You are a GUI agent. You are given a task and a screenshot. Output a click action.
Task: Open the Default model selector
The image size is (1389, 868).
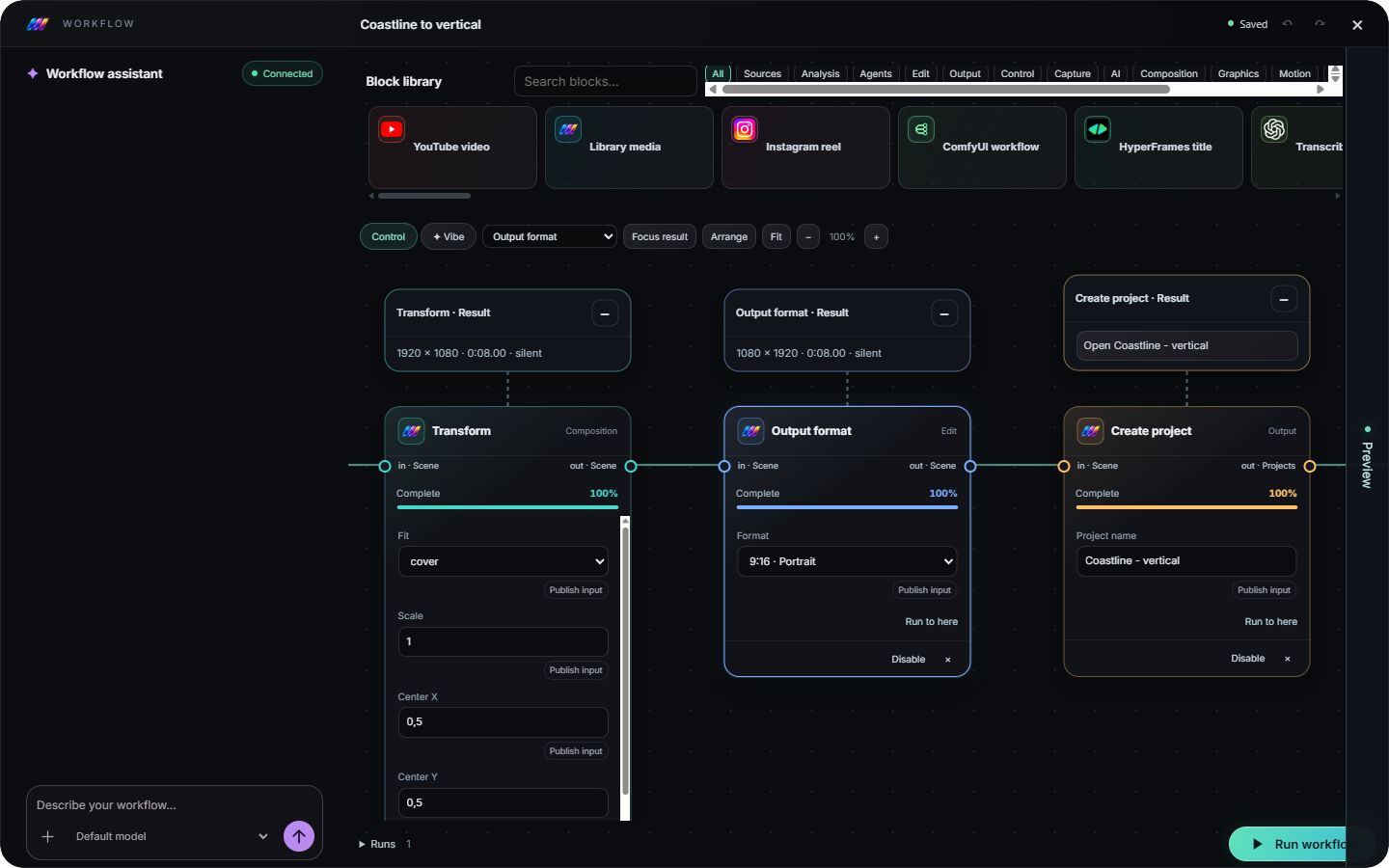pyautogui.click(x=172, y=836)
